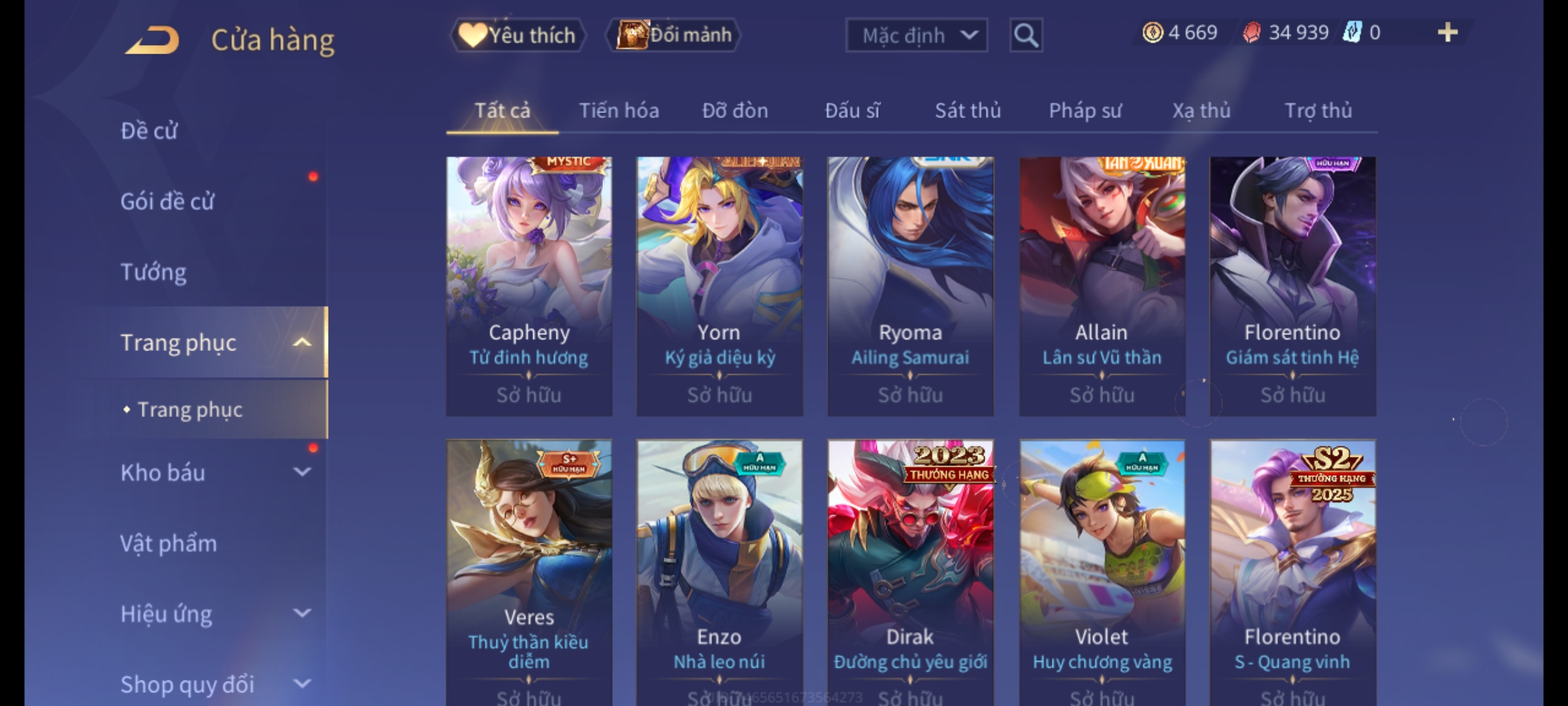This screenshot has height=706, width=1568.
Task: Tap the gold coin currency icon
Action: [x=1152, y=32]
